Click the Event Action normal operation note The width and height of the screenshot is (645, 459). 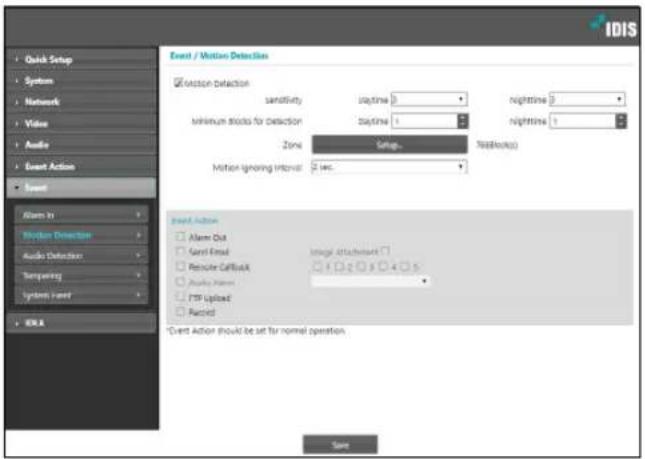click(257, 331)
